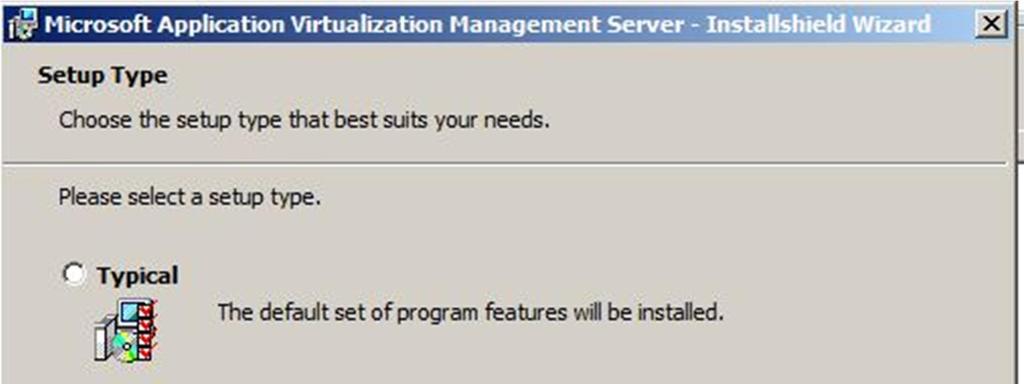Click the installer icon in the title bar

coord(23,25)
